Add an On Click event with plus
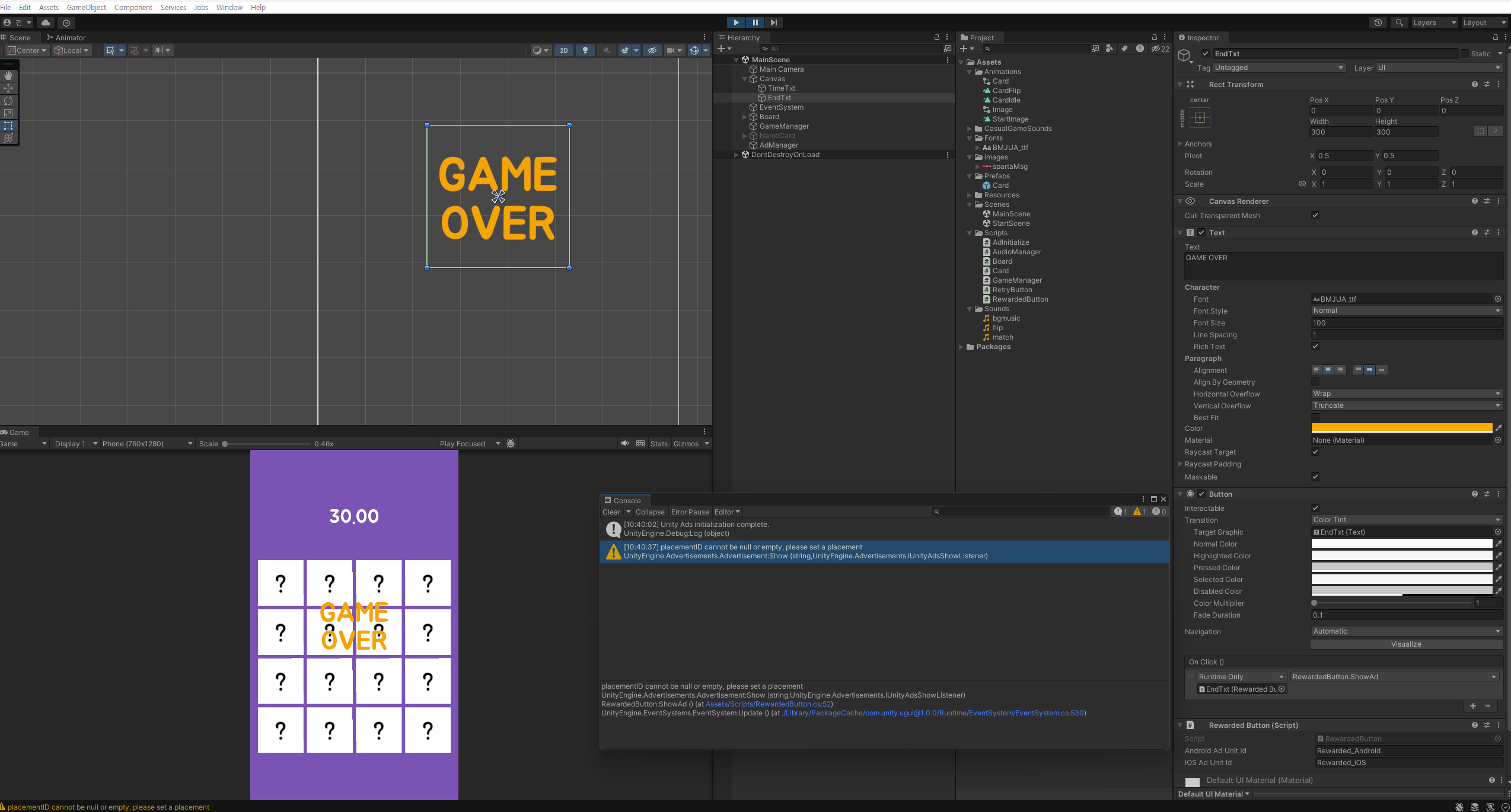 coord(1473,706)
